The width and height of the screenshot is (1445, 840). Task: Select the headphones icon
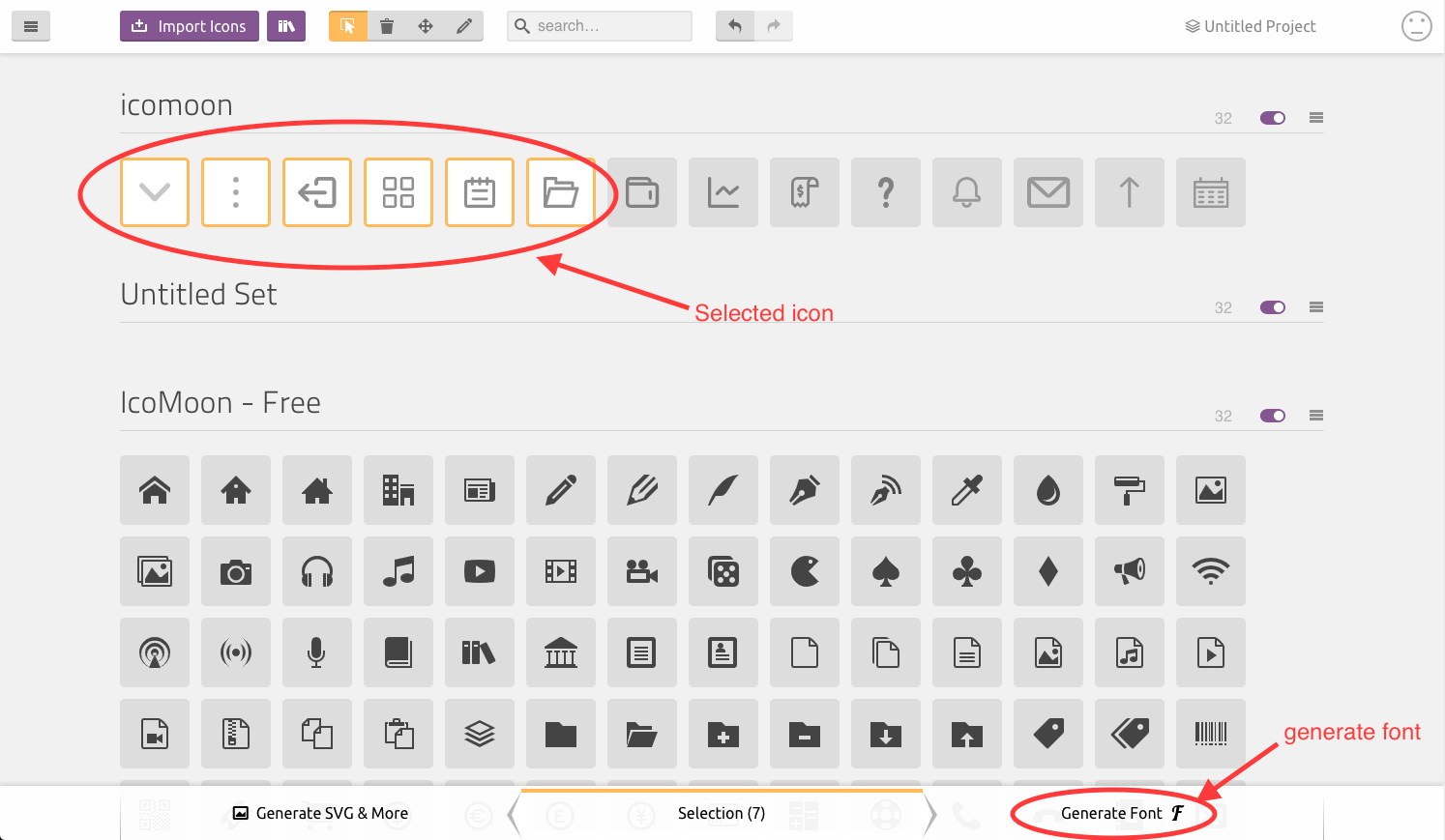[x=317, y=571]
